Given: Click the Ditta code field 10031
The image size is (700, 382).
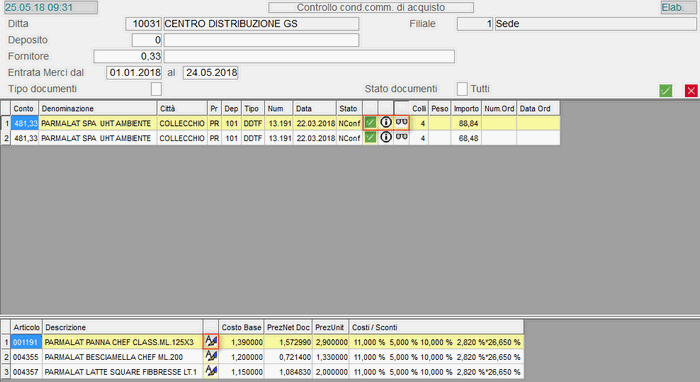Looking at the screenshot, I should tap(143, 24).
